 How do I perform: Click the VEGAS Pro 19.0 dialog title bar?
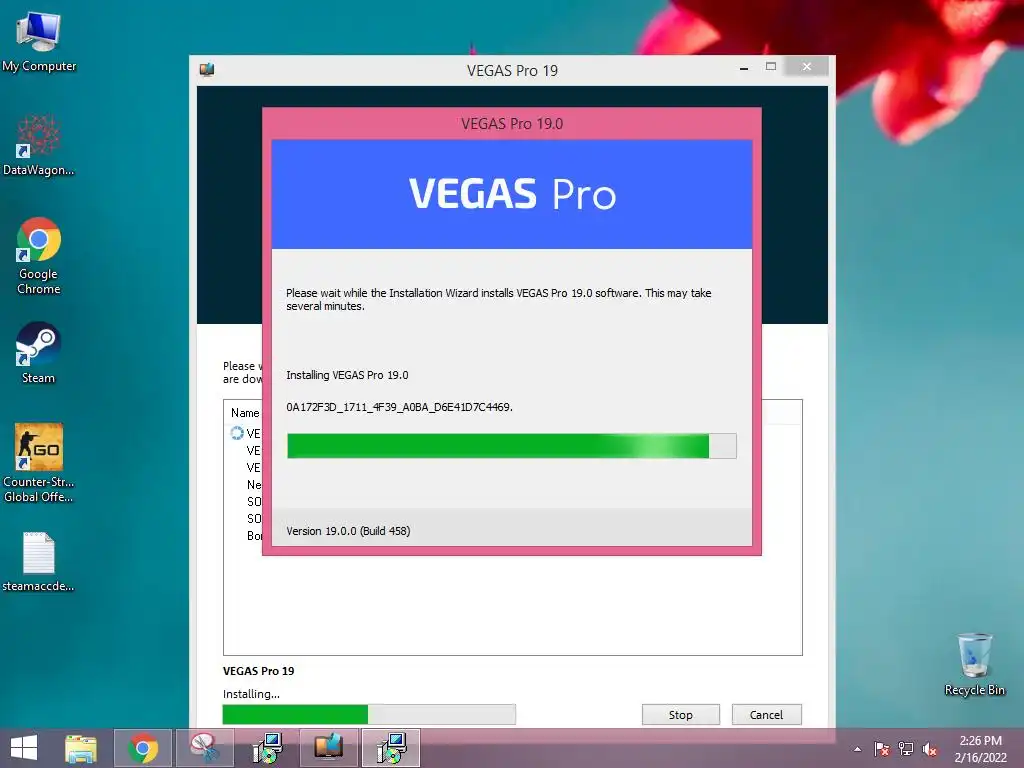tap(512, 123)
